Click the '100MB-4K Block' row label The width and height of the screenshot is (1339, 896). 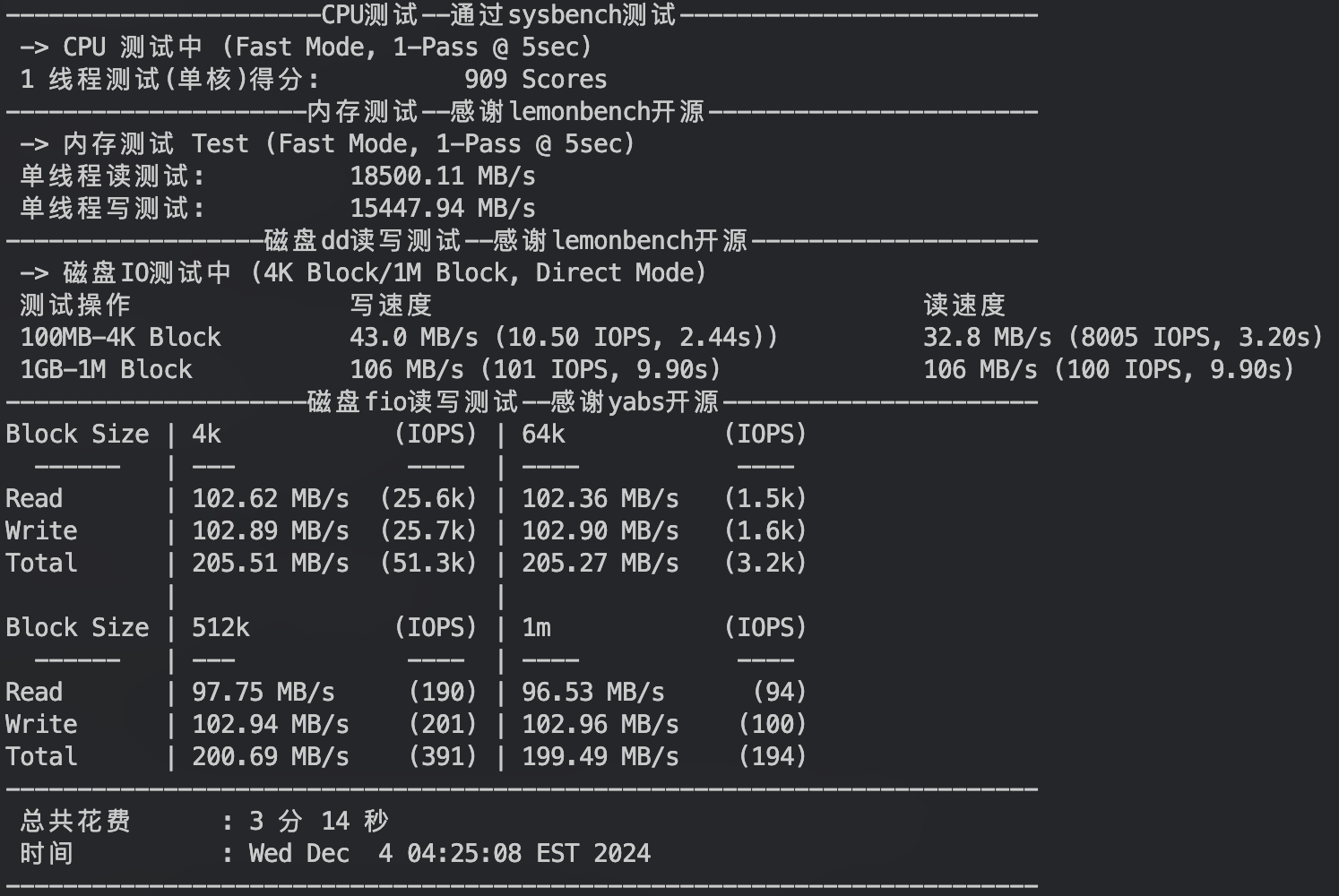[120, 338]
